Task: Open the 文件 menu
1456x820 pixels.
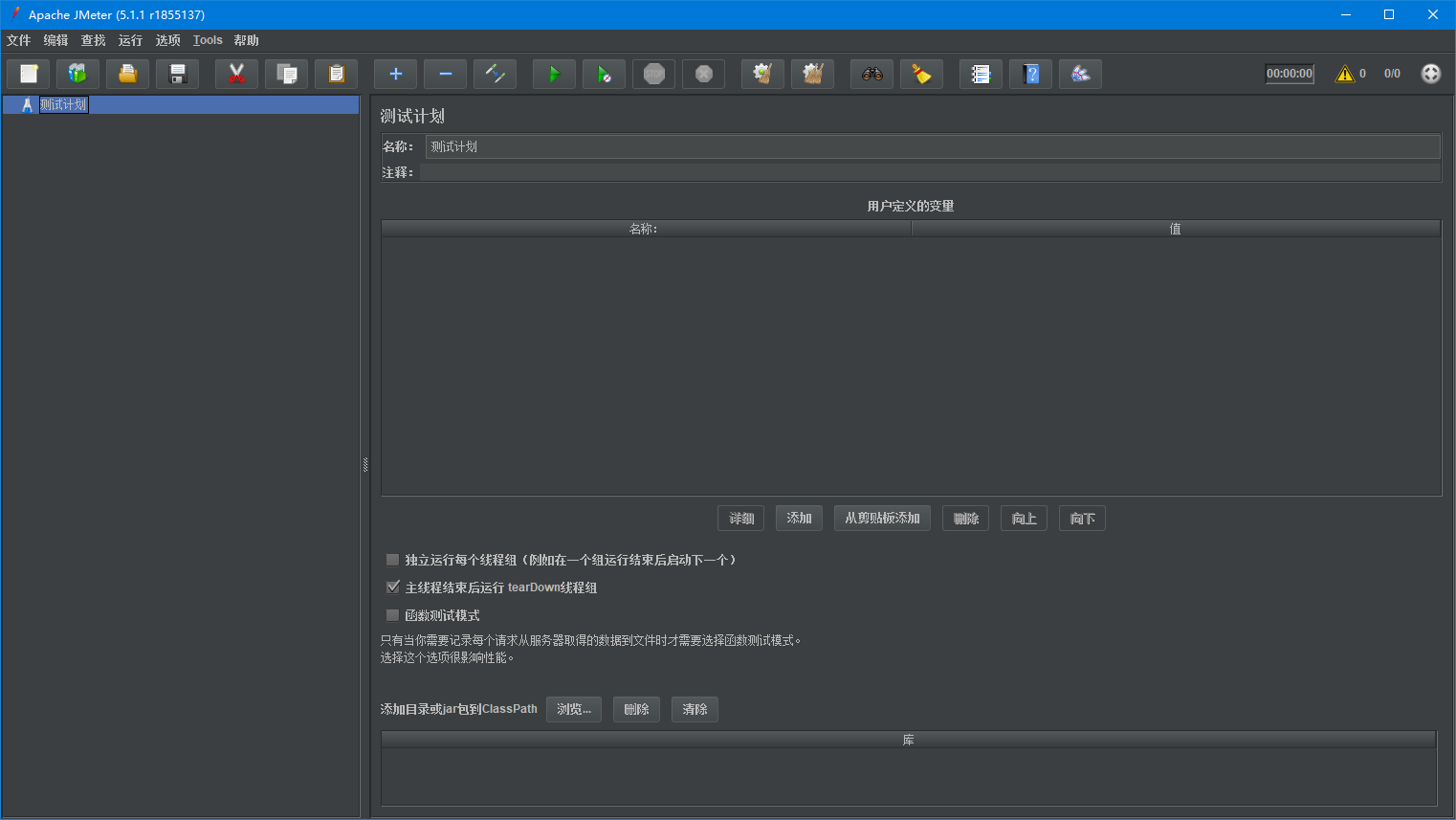Action: click(x=18, y=40)
